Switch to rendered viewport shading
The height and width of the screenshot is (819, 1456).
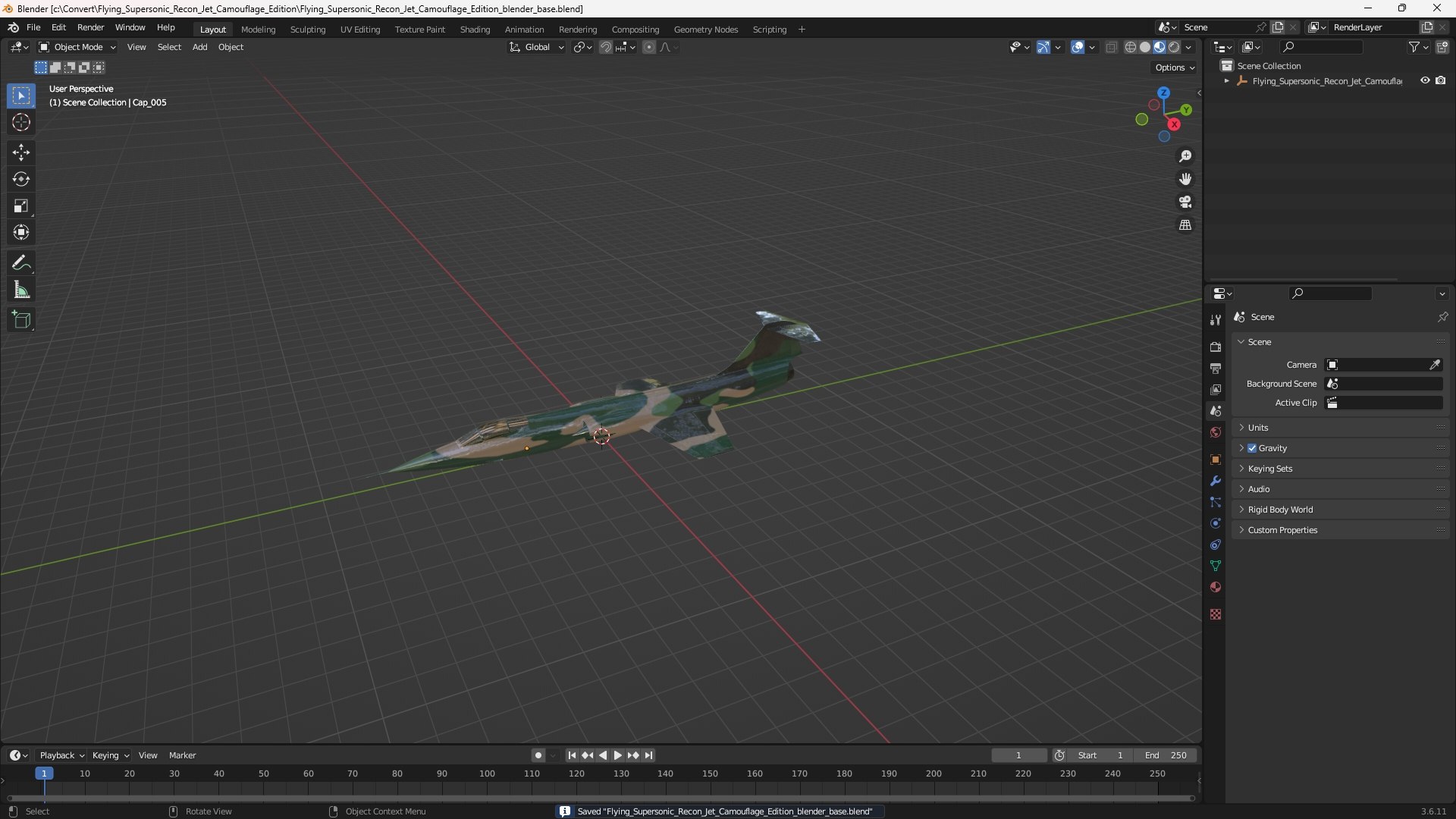coord(1174,47)
